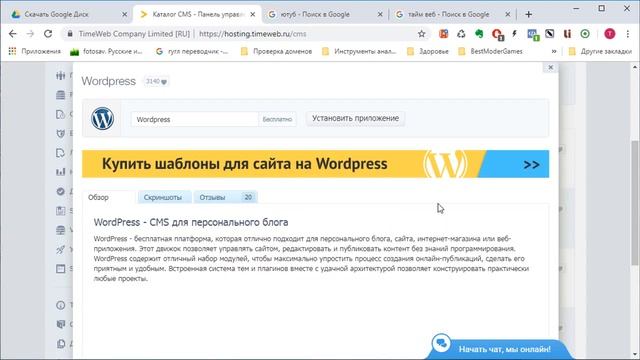Screen dimensions: 640x360
Task: Click the address bar URL
Action: coord(252,34)
